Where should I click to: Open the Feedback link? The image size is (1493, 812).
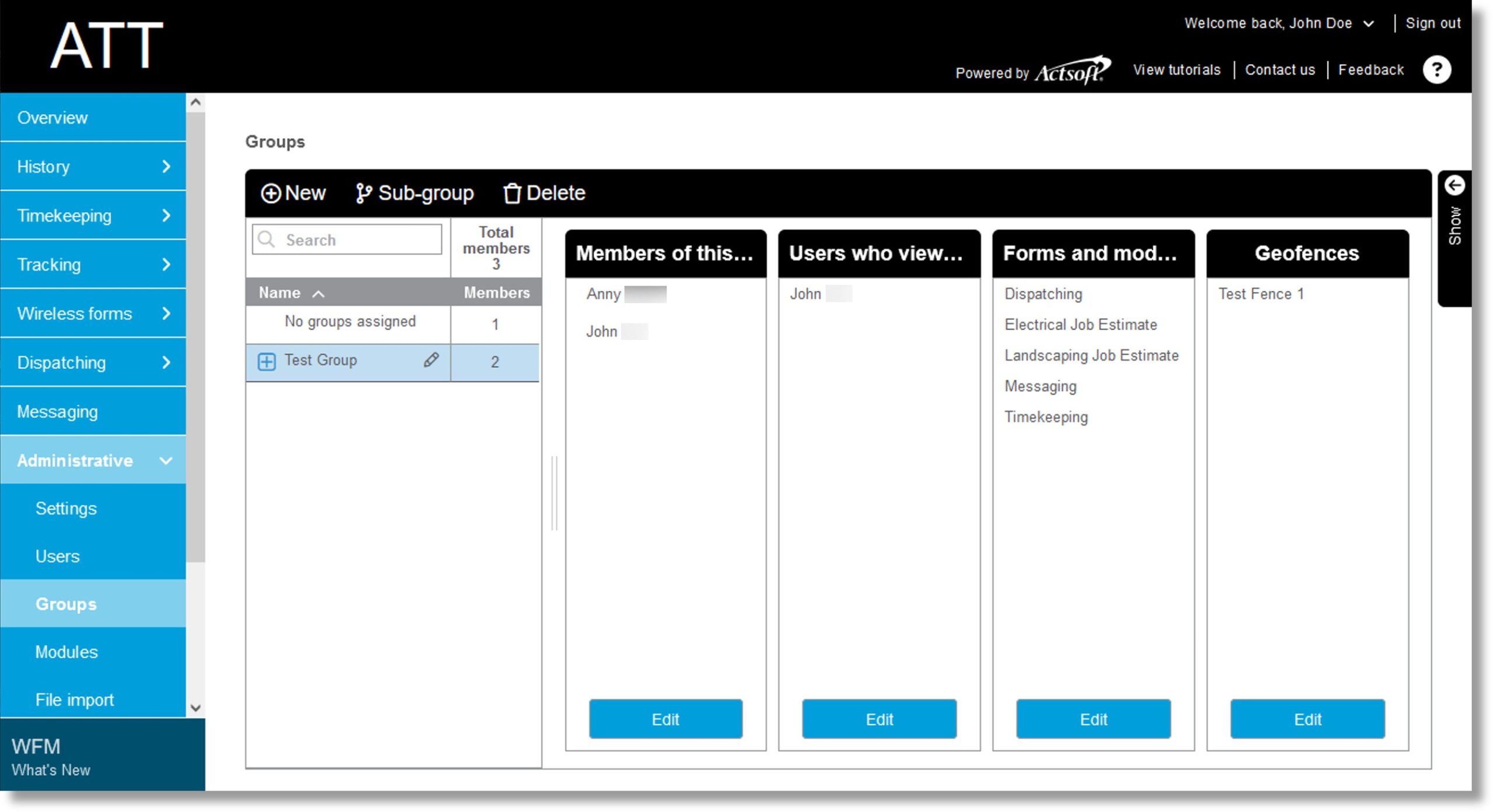1371,70
